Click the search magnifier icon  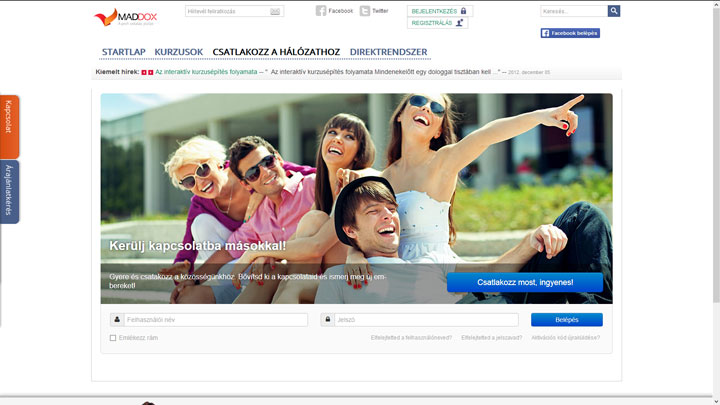click(x=614, y=11)
